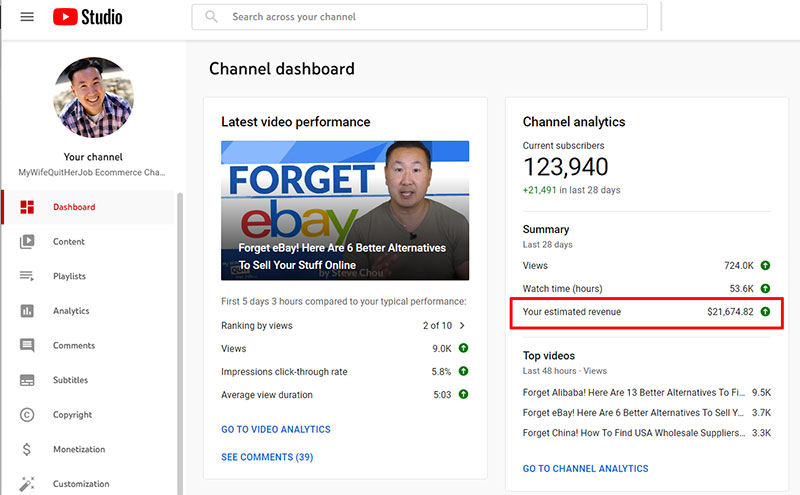
Task: Click the search magnifier icon
Action: point(211,17)
